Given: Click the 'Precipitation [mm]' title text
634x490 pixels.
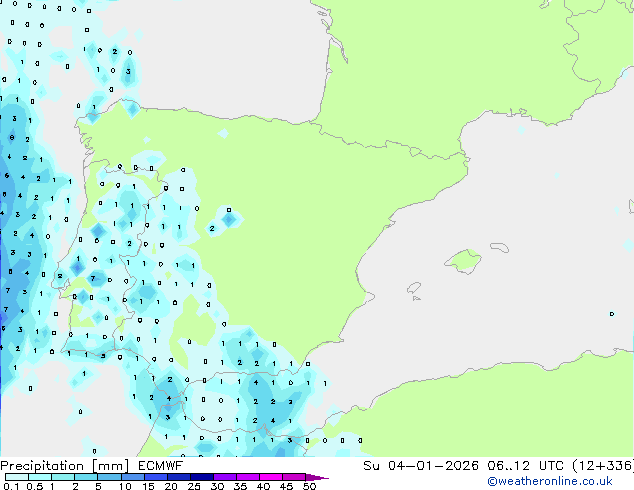Looking at the screenshot, I should (64, 466).
